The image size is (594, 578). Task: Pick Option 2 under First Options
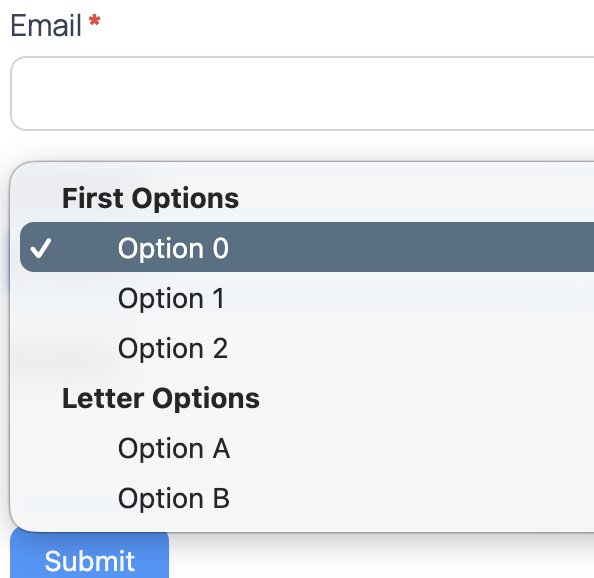click(307, 348)
